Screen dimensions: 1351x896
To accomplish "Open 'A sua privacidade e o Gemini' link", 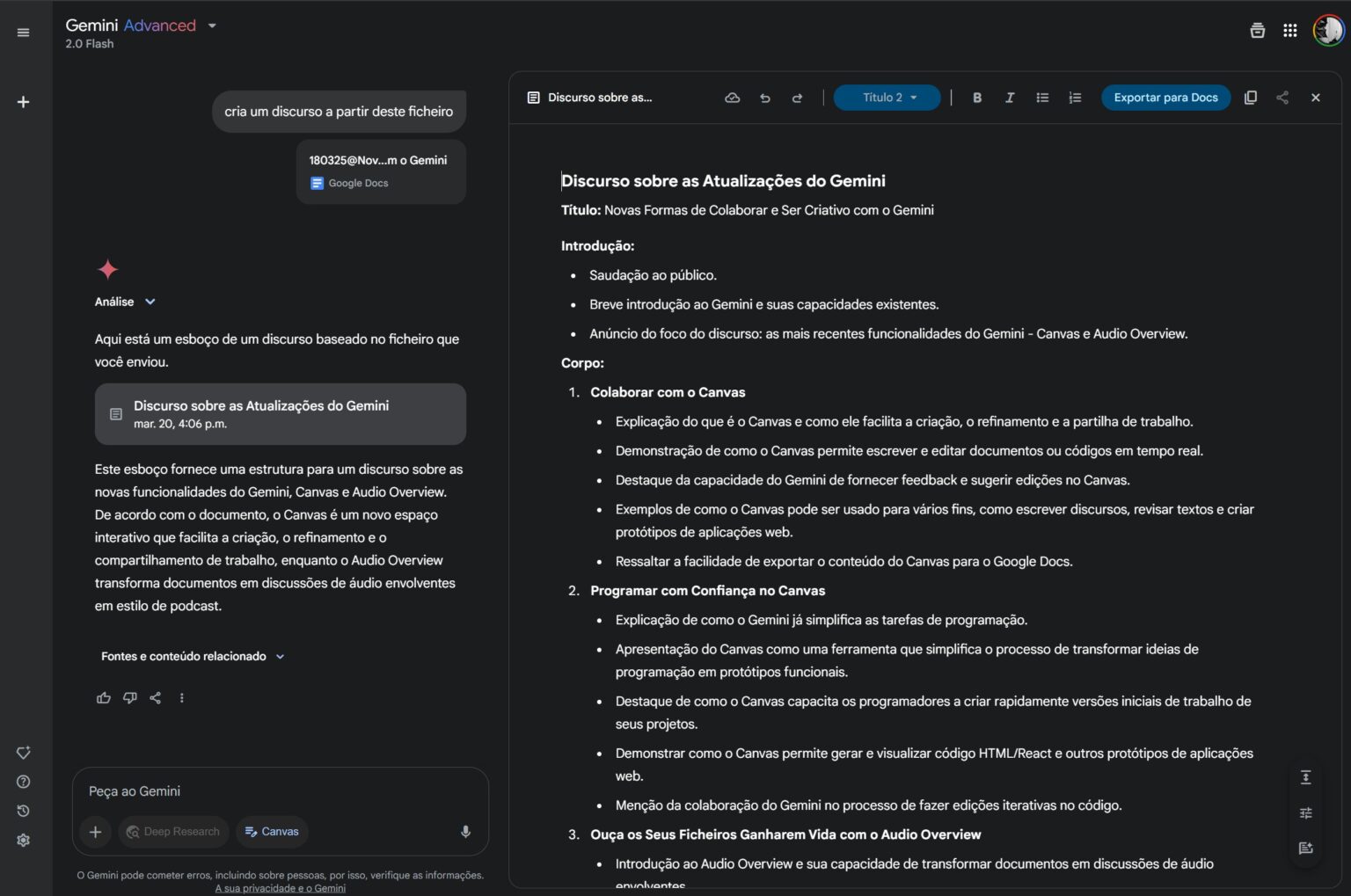I will coord(281,888).
